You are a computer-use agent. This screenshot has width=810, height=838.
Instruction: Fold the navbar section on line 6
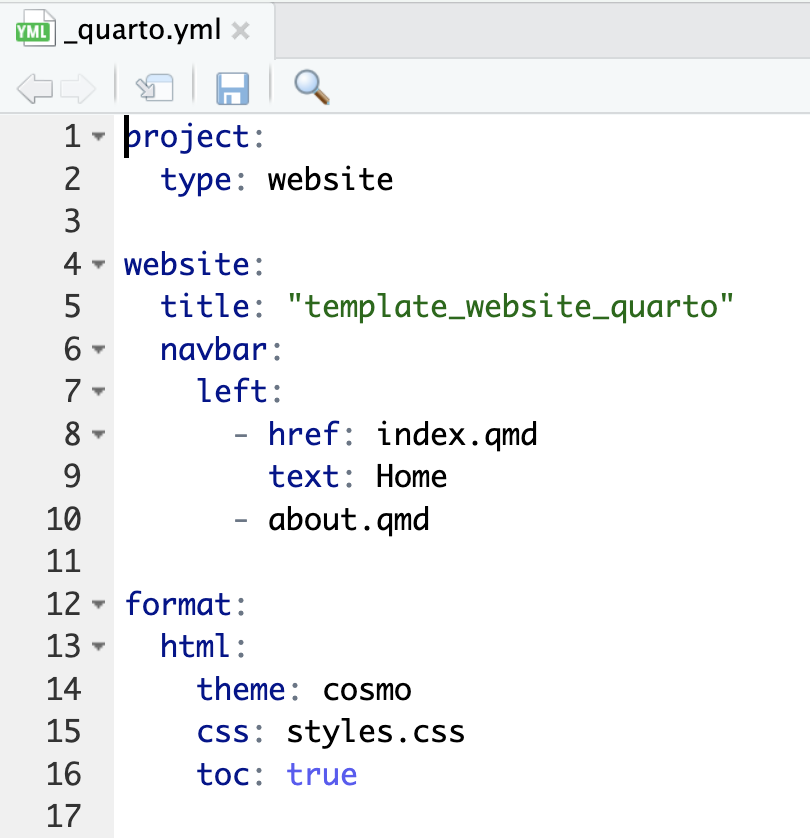point(98,350)
